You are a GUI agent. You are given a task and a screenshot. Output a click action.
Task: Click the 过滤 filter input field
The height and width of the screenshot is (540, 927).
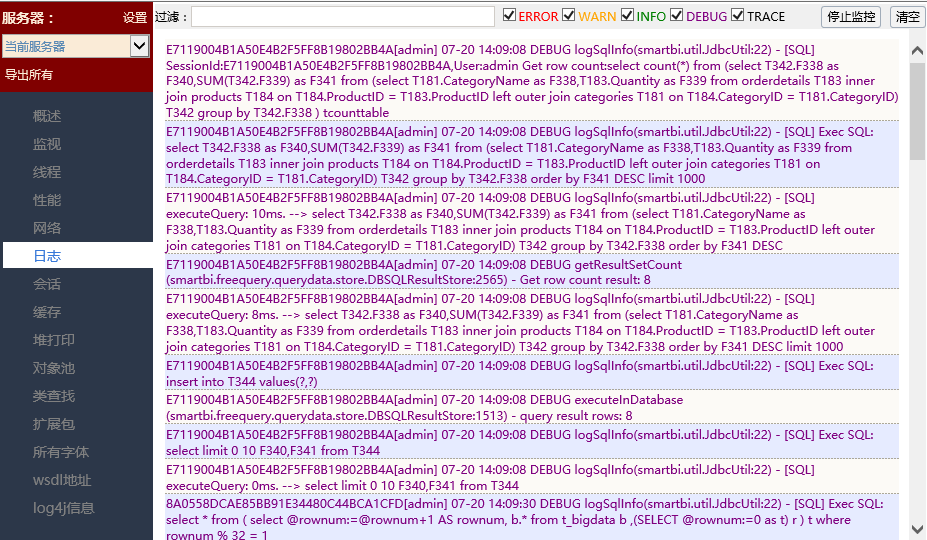coord(343,17)
